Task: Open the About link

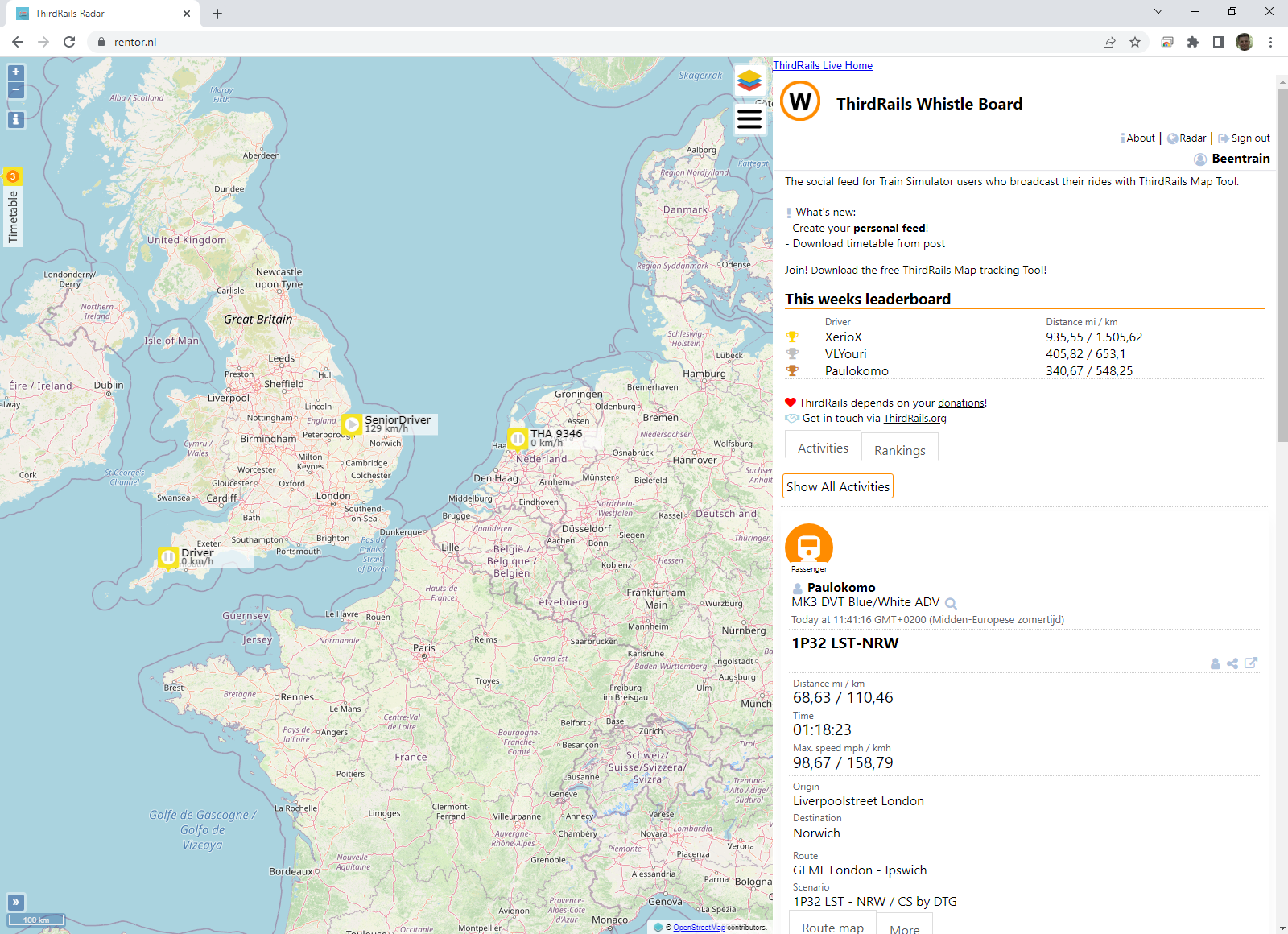Action: click(x=1140, y=138)
